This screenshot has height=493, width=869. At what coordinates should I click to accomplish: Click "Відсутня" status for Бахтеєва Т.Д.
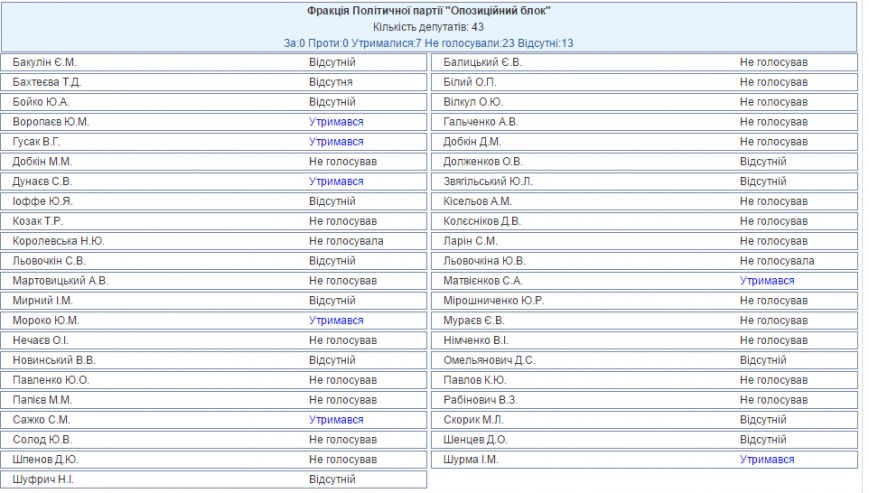[331, 83]
